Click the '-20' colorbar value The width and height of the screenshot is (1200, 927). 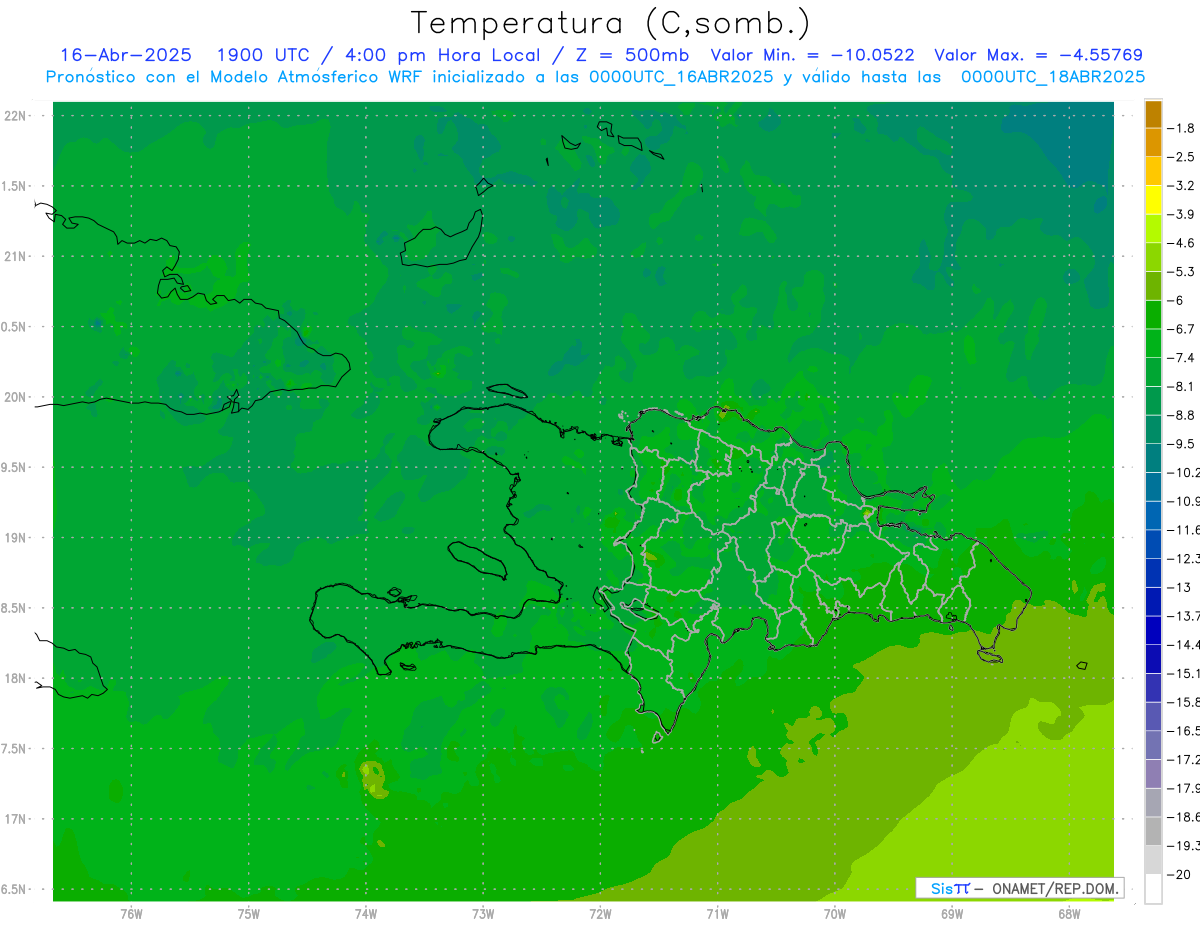point(1179,875)
